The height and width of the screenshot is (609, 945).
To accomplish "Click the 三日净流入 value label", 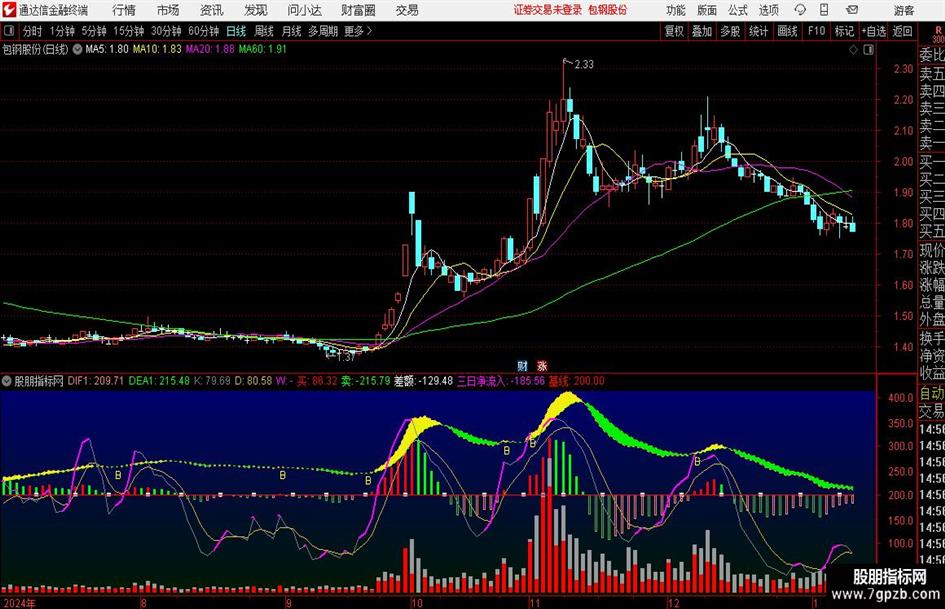I will 501,380.
